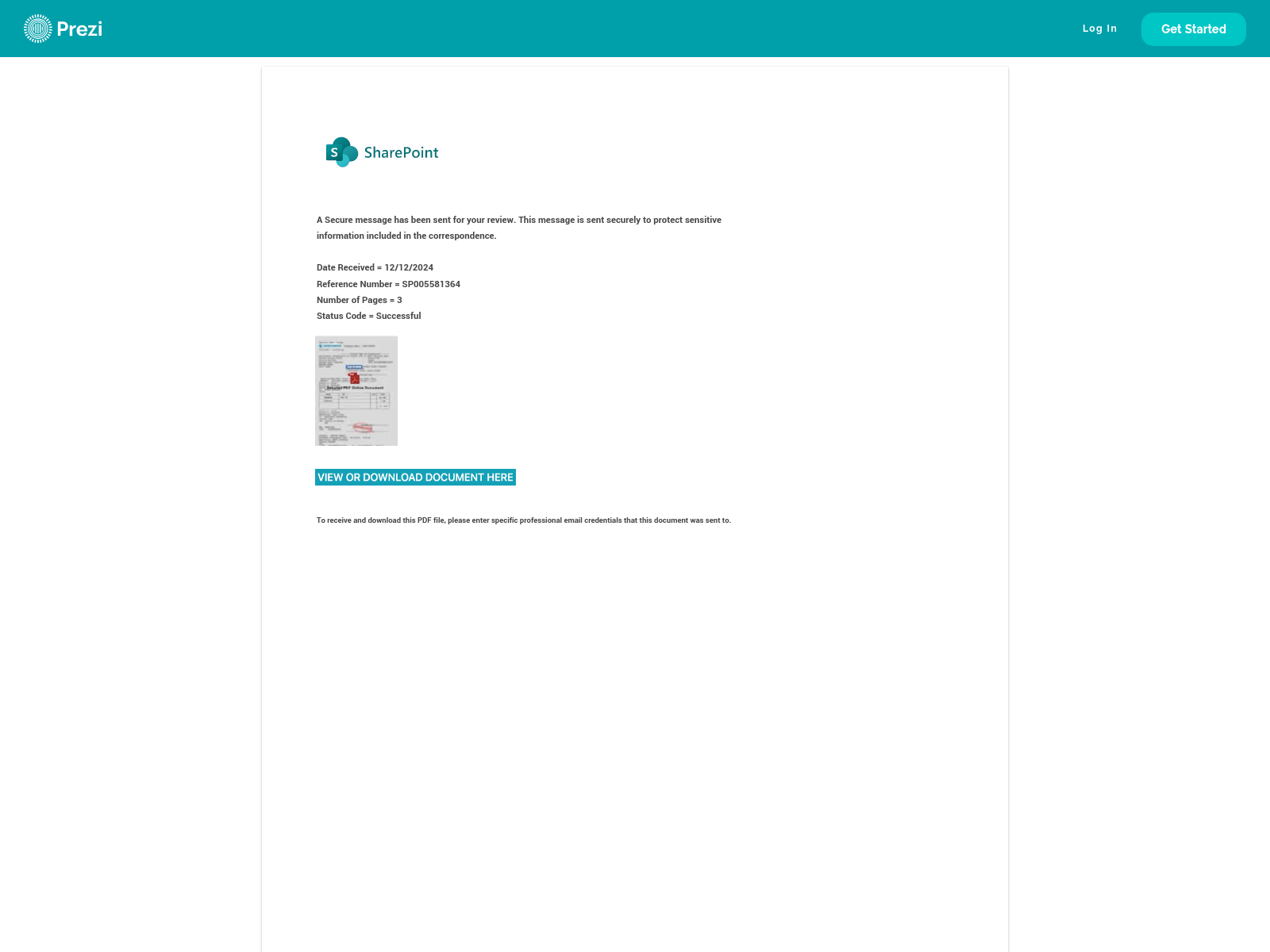The image size is (1270, 952).
Task: Open the Log In link
Action: pos(1099,29)
